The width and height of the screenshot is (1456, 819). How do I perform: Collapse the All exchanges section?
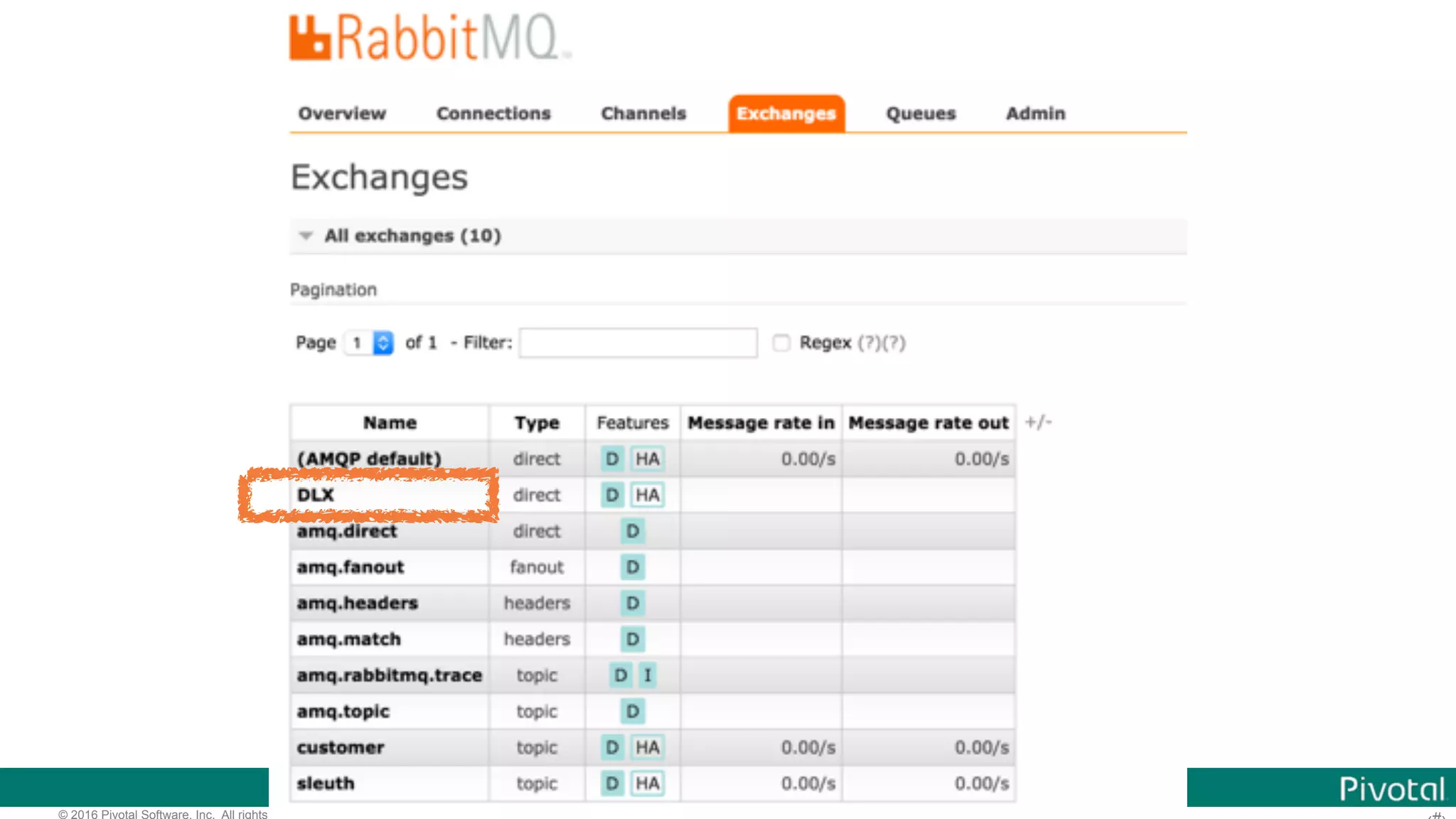(306, 236)
